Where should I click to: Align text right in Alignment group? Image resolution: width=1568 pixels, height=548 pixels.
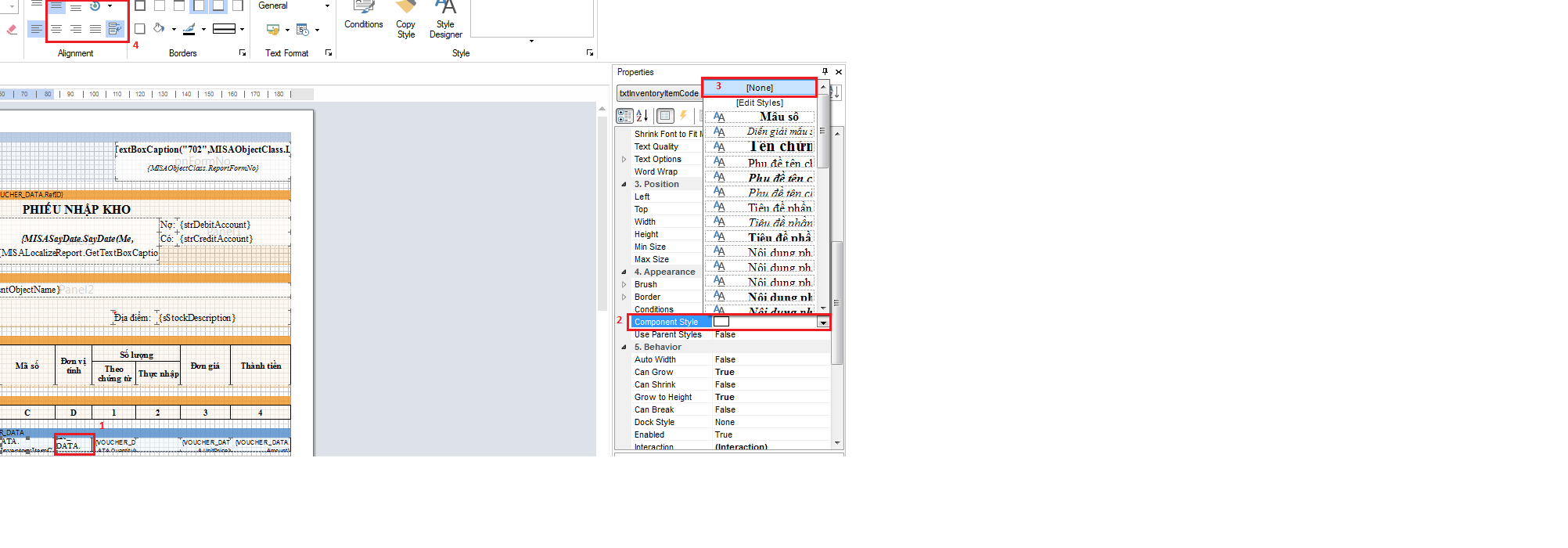click(76, 29)
